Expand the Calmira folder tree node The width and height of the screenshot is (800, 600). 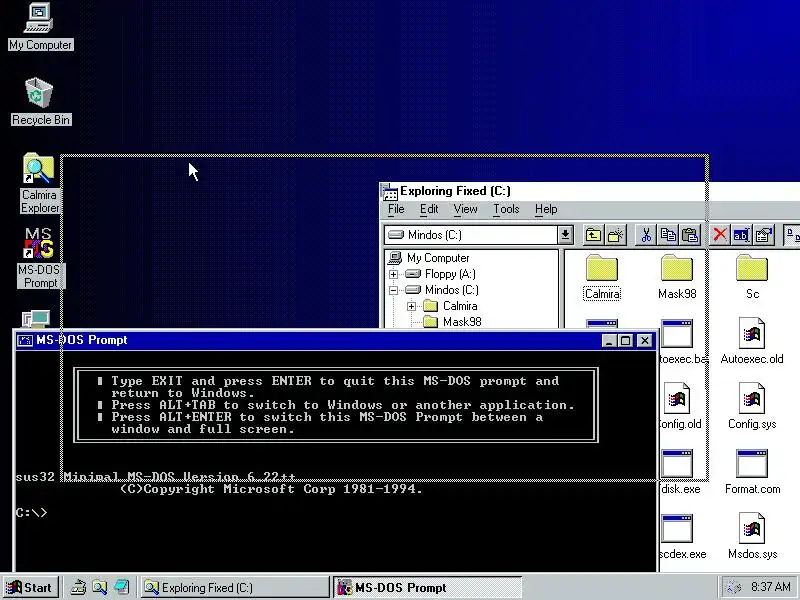tap(412, 306)
